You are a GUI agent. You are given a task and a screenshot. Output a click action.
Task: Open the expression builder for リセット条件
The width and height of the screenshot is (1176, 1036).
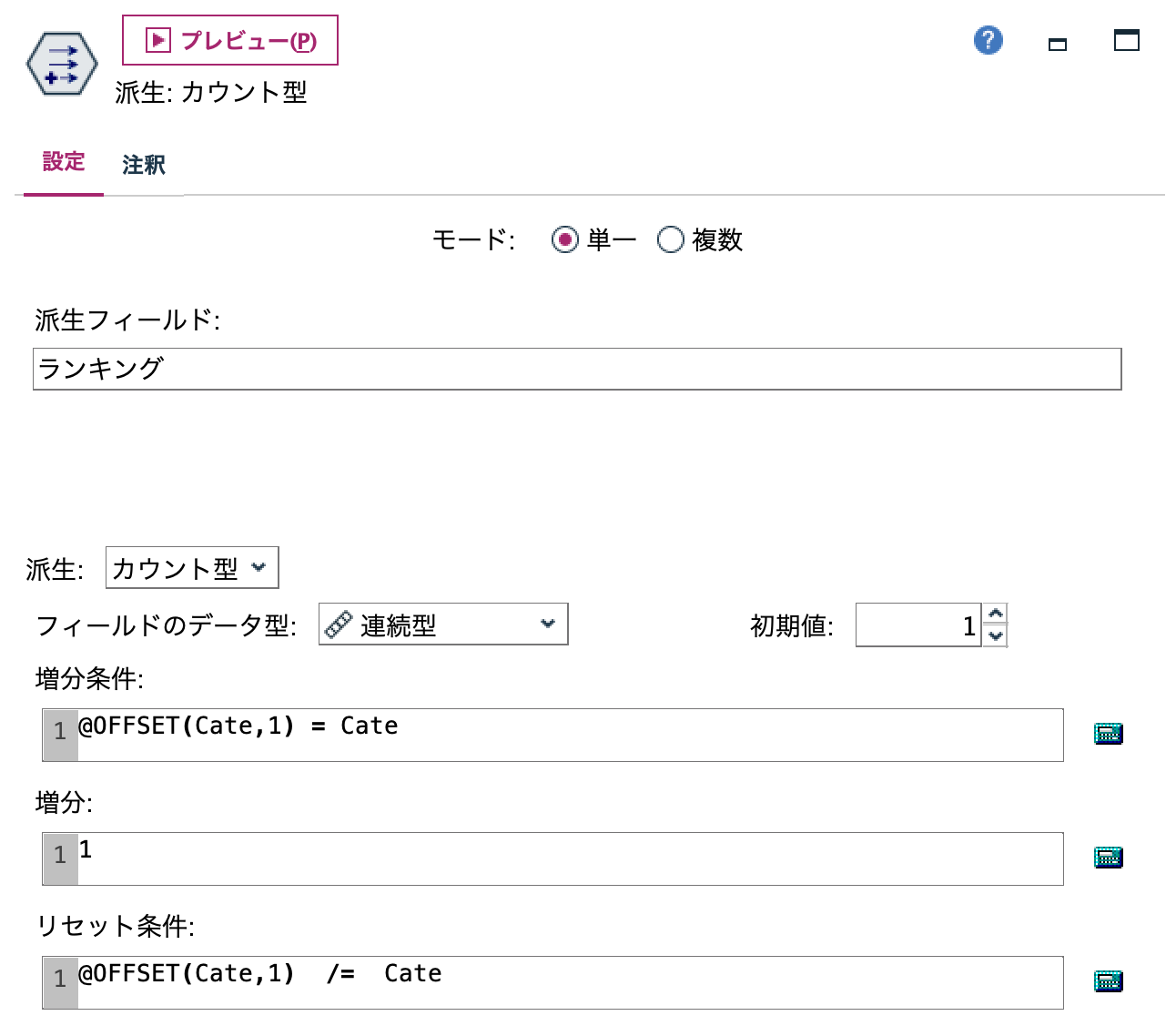click(x=1107, y=981)
